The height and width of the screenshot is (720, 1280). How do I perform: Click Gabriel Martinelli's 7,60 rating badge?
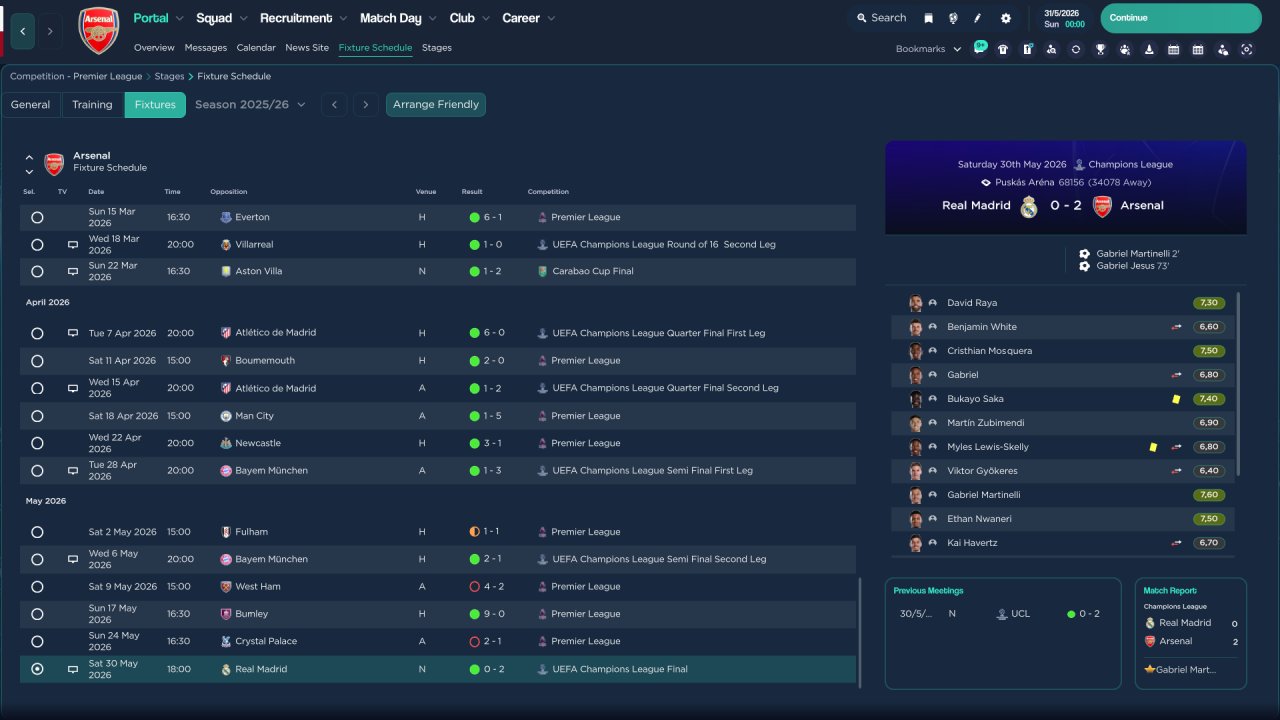click(1208, 495)
